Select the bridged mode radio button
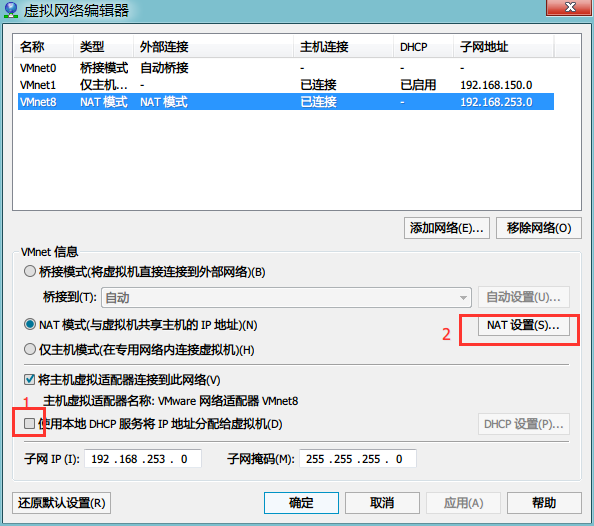 tap(30, 272)
